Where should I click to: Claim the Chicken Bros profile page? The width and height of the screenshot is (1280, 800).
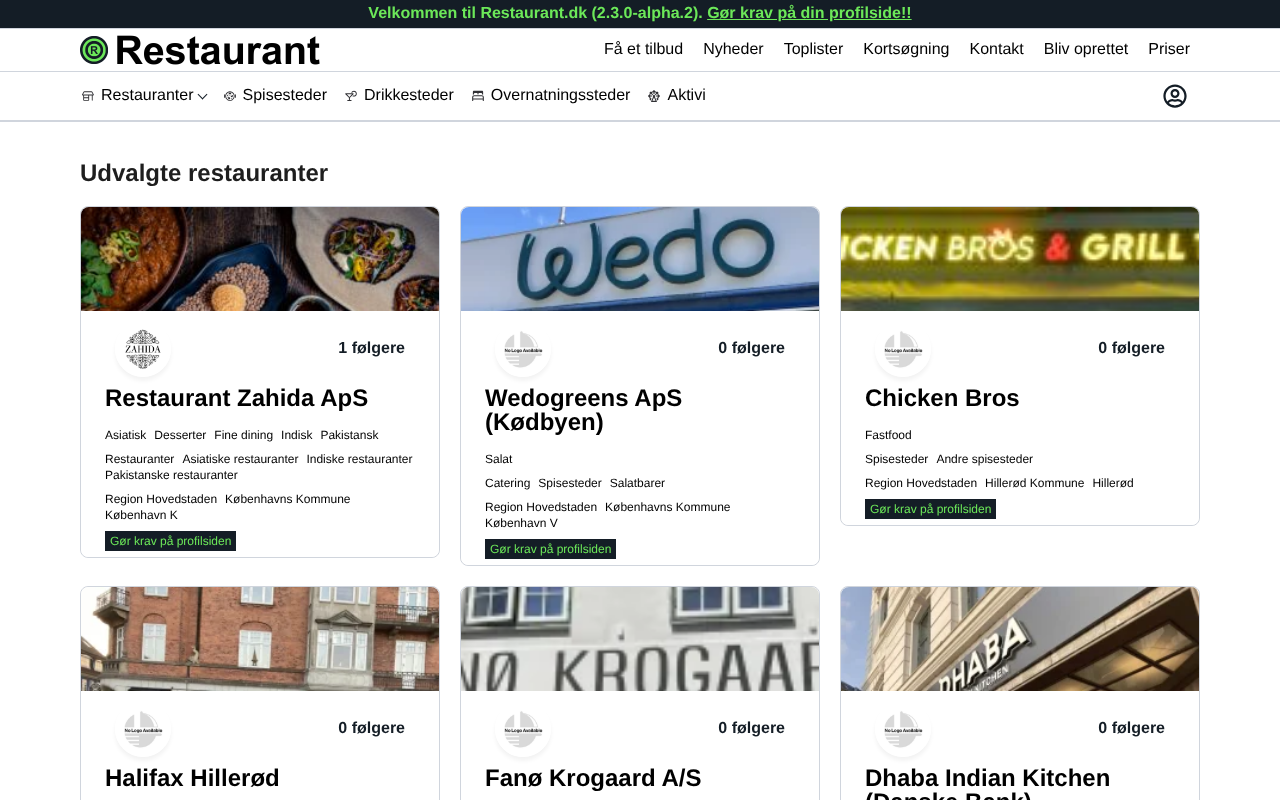tap(930, 509)
